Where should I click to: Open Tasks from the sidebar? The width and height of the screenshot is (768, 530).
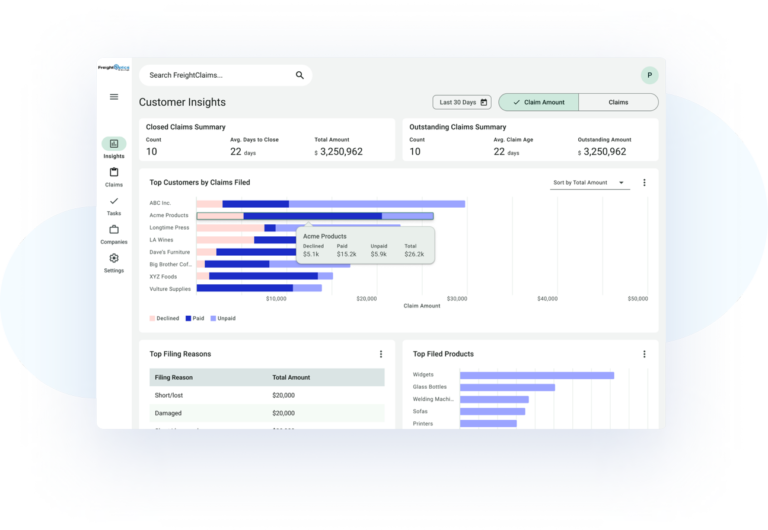pyautogui.click(x=114, y=201)
